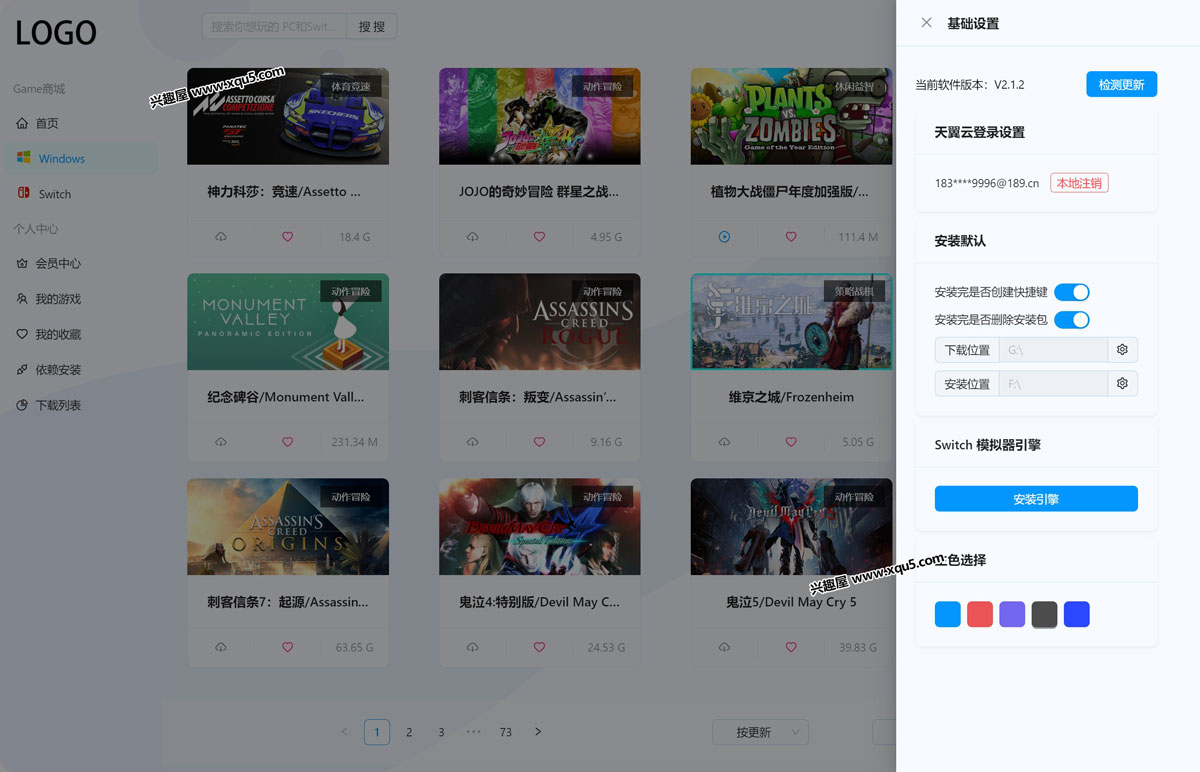
Task: Select the purple theme color
Action: [1012, 614]
